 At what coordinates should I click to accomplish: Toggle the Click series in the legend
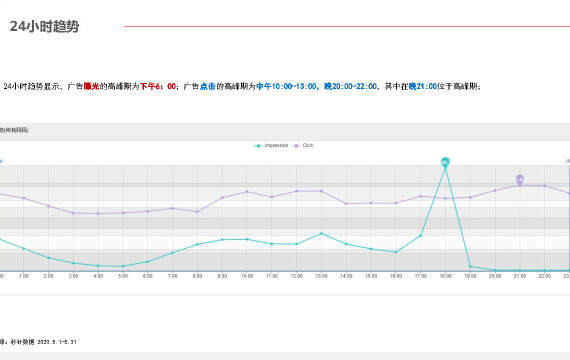pos(304,145)
